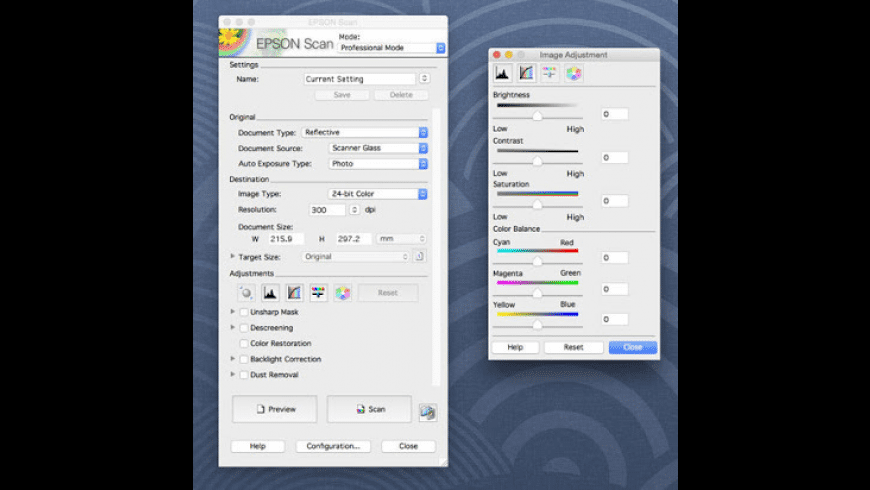Open Settings Name stepper
The image size is (870, 490).
coord(424,79)
